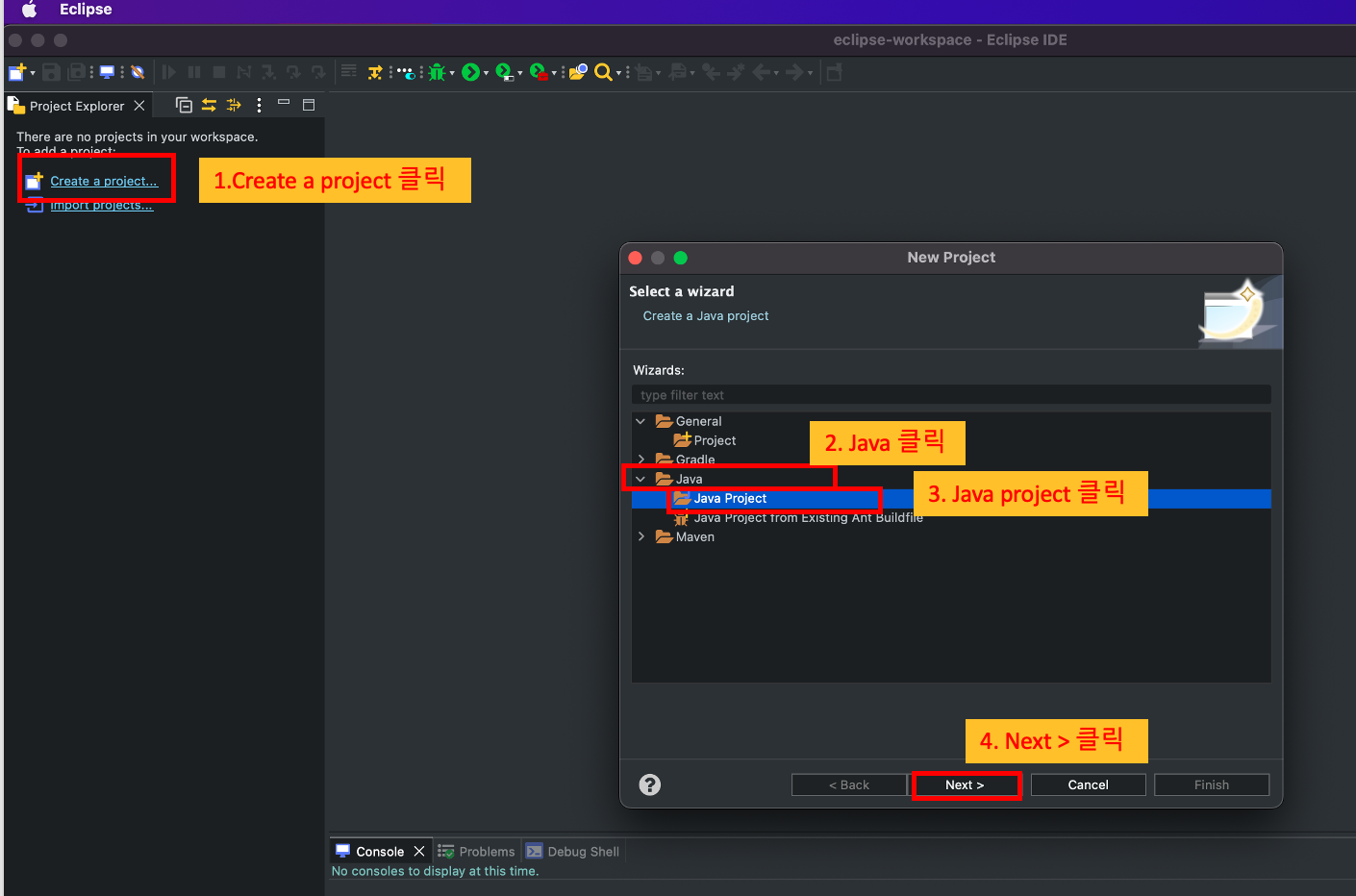Toggle Link with Editor in Project Explorer

(x=209, y=105)
